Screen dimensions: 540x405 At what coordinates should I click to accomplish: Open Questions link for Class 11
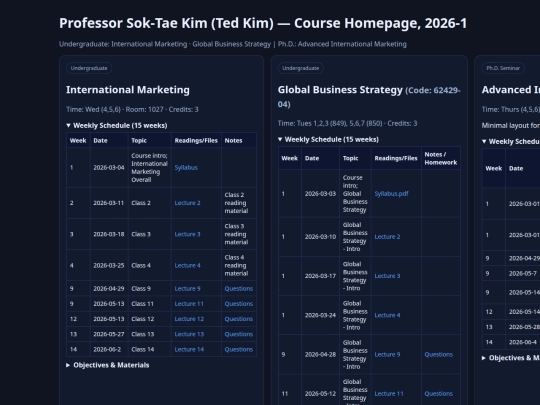pyautogui.click(x=239, y=304)
